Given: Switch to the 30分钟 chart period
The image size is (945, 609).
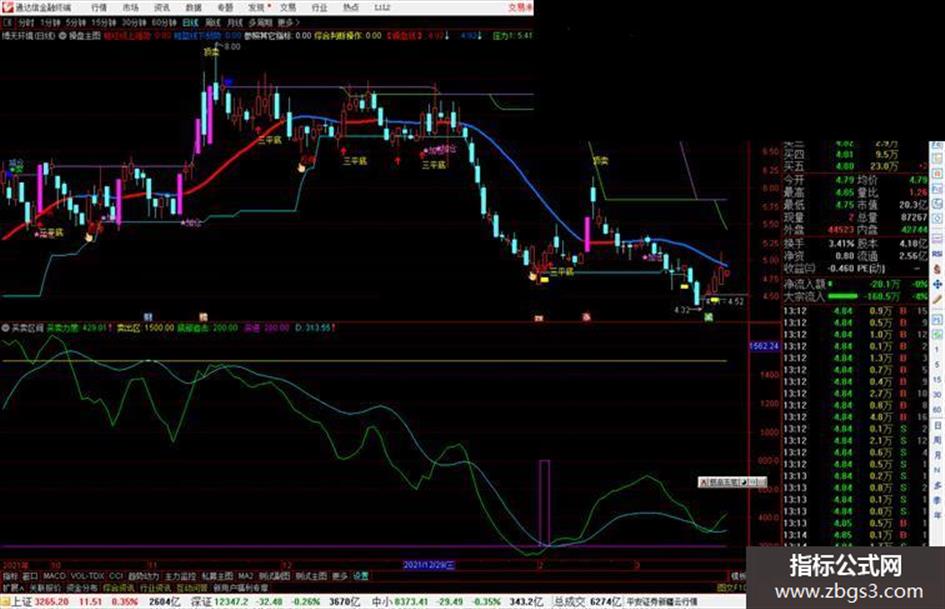Looking at the screenshot, I should (x=133, y=23).
